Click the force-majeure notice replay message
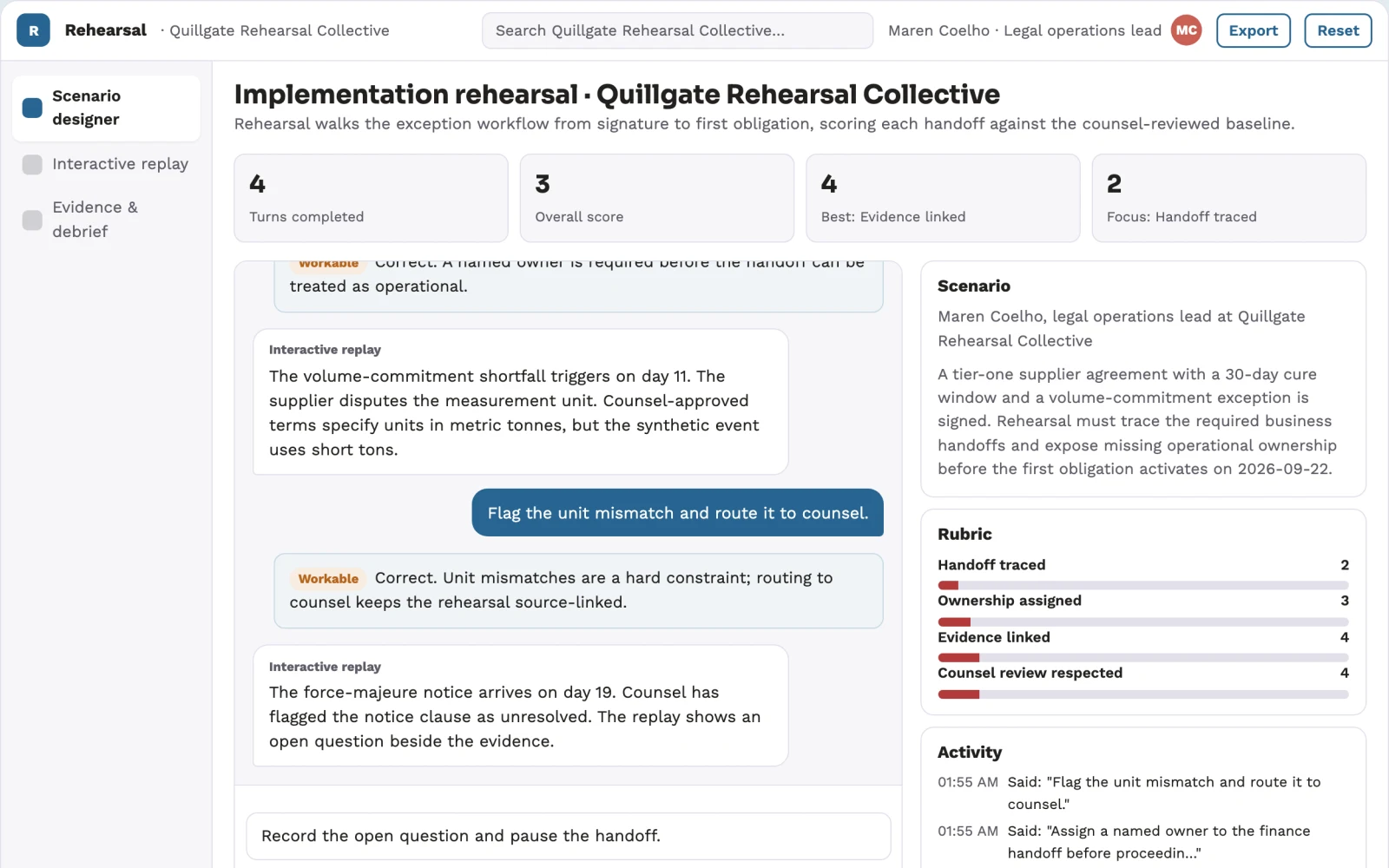 520,706
